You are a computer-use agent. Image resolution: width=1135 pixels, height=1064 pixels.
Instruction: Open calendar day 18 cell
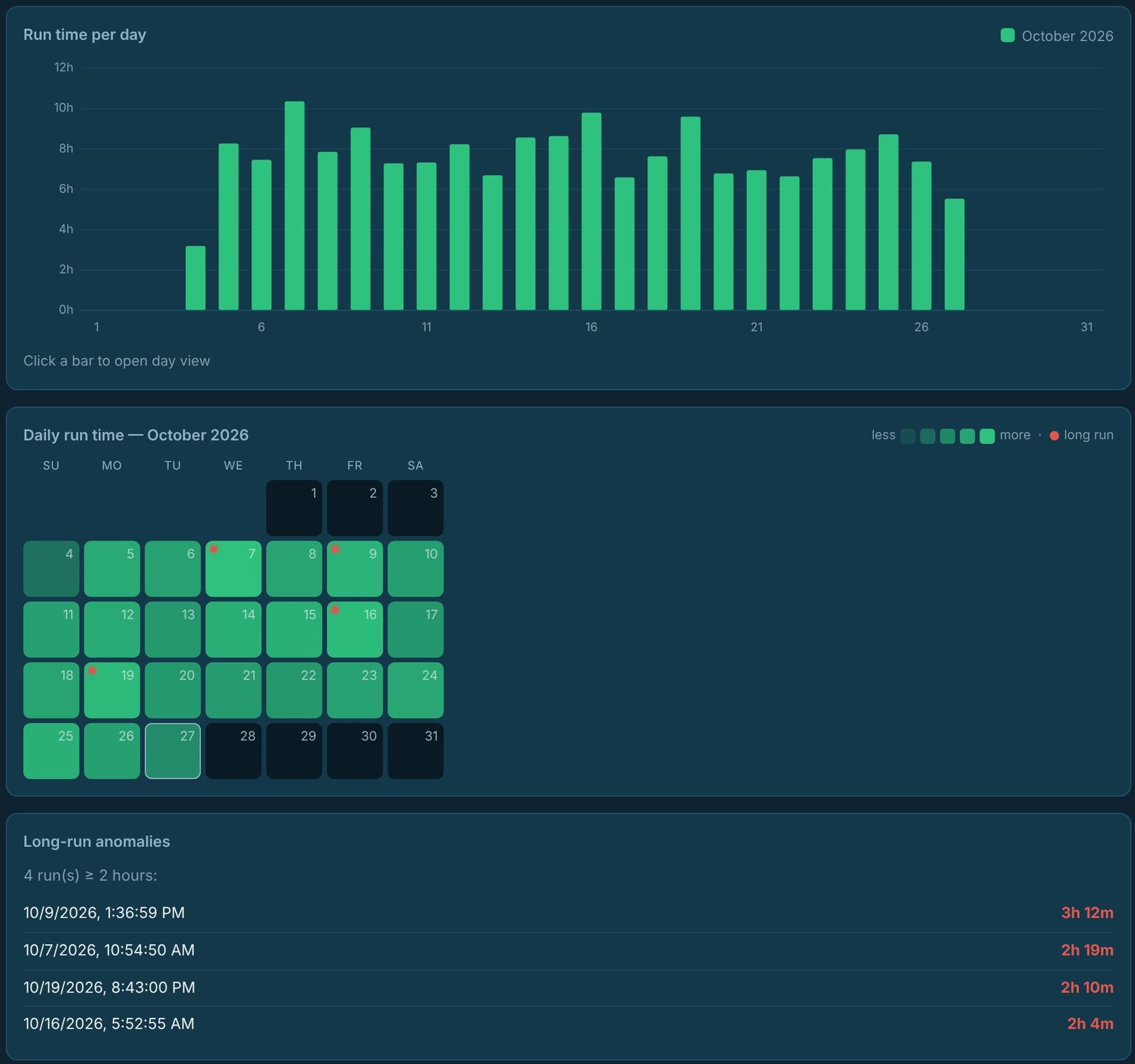51,690
